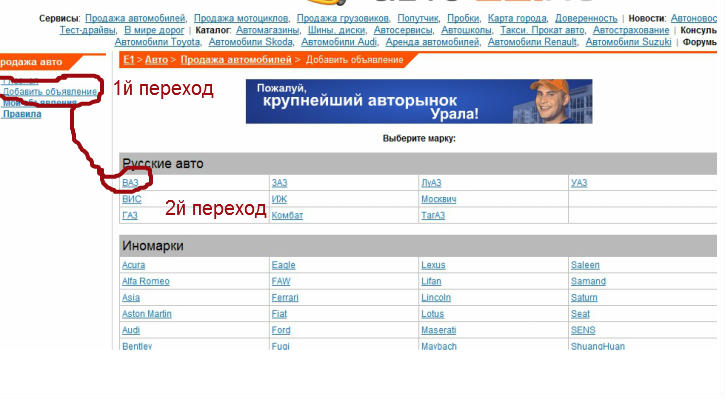Image resolution: width=725 pixels, height=399 pixels.
Task: Click Добавить объявление in the sidebar
Action: tap(50, 92)
